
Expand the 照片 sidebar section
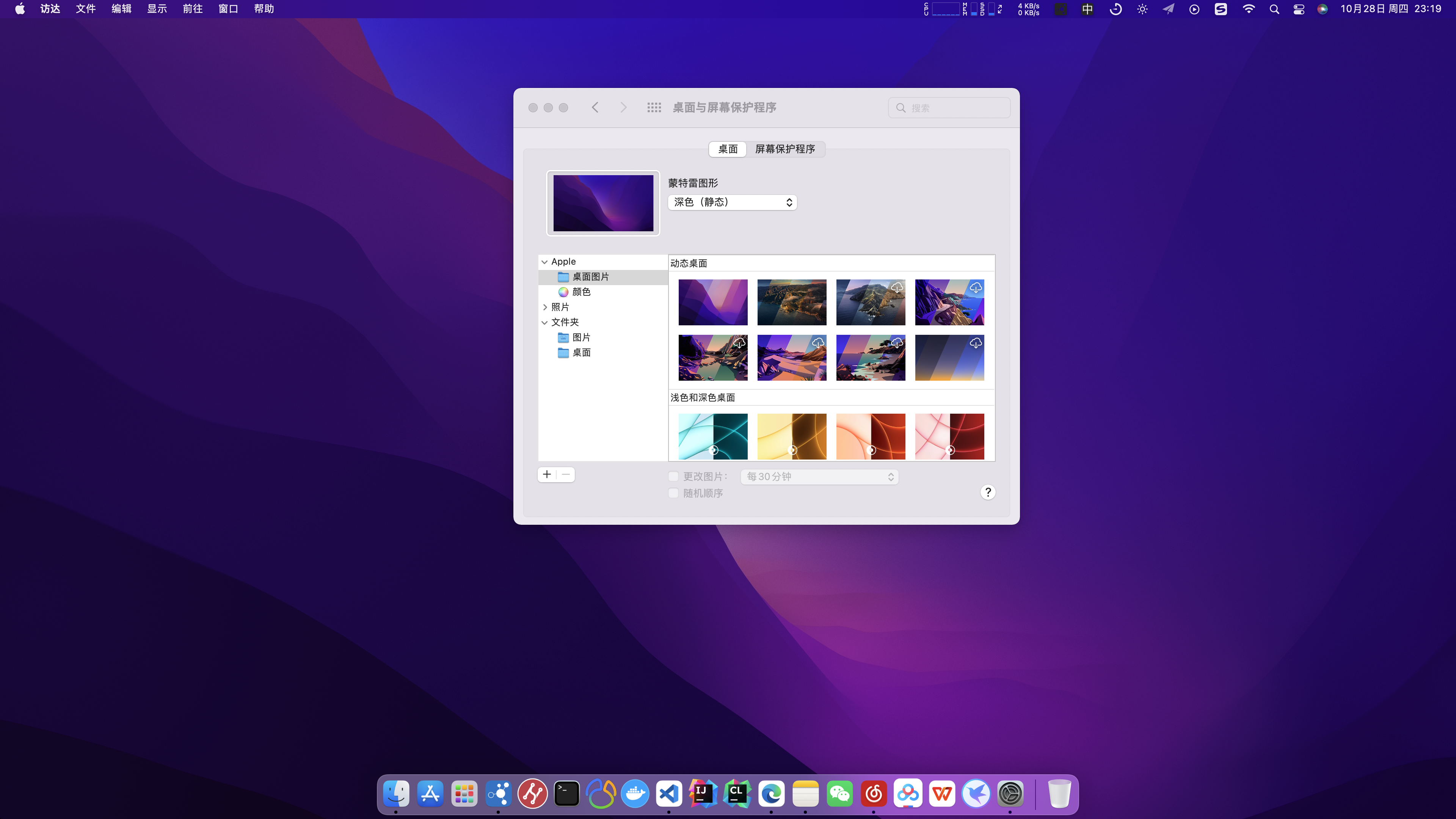[x=544, y=307]
